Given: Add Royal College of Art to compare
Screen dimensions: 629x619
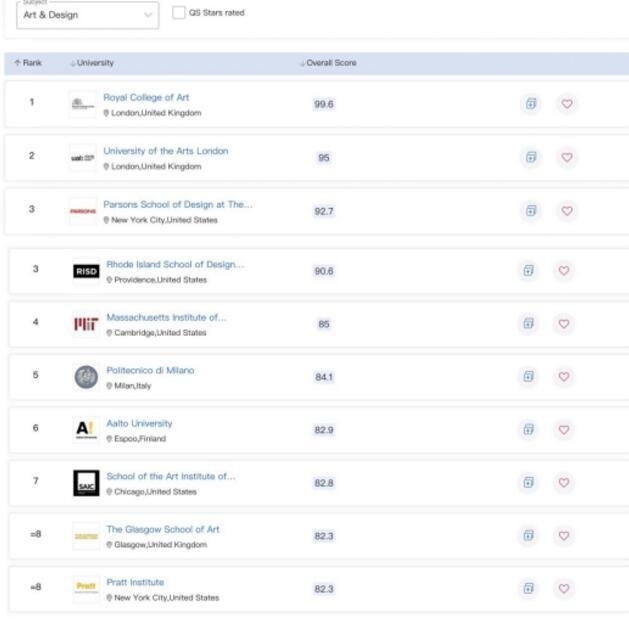Looking at the screenshot, I should click(531, 104).
